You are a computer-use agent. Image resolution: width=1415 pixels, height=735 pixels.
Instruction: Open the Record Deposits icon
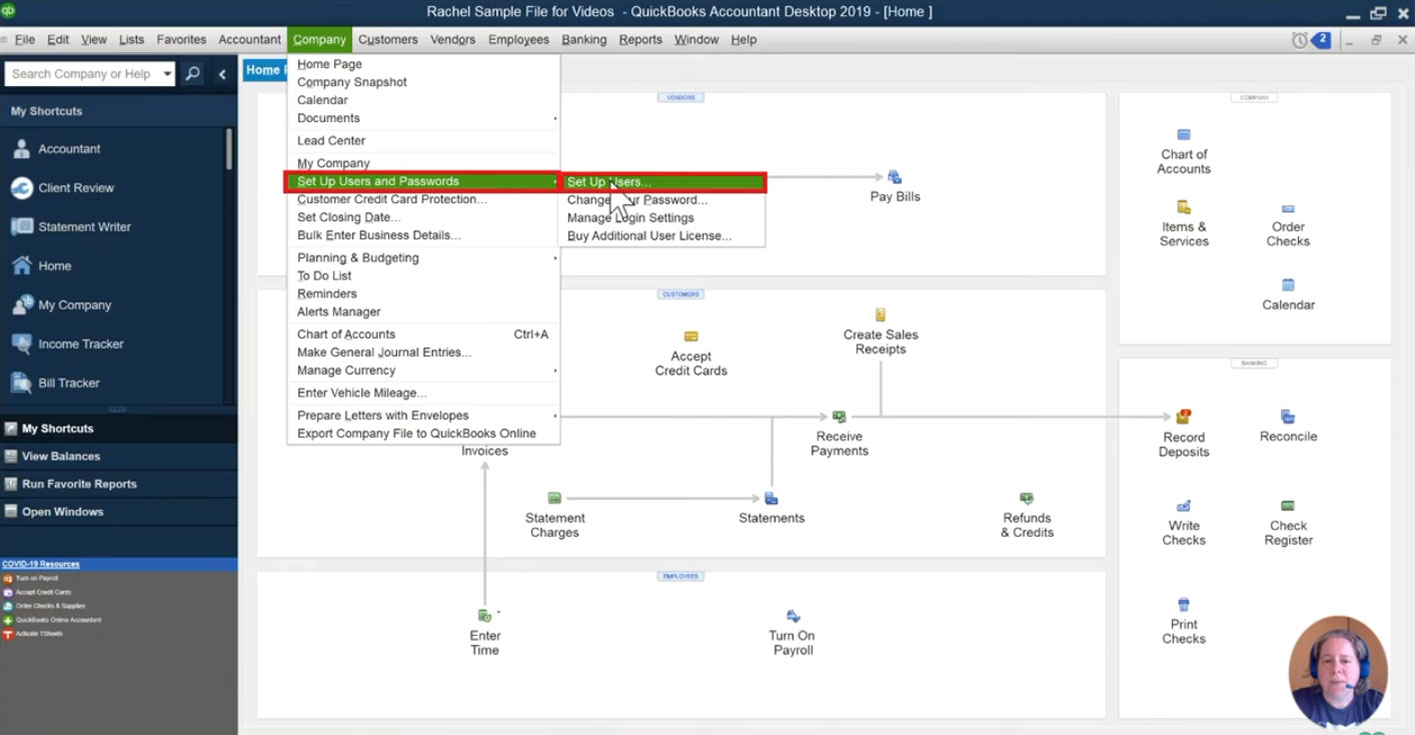point(1183,417)
